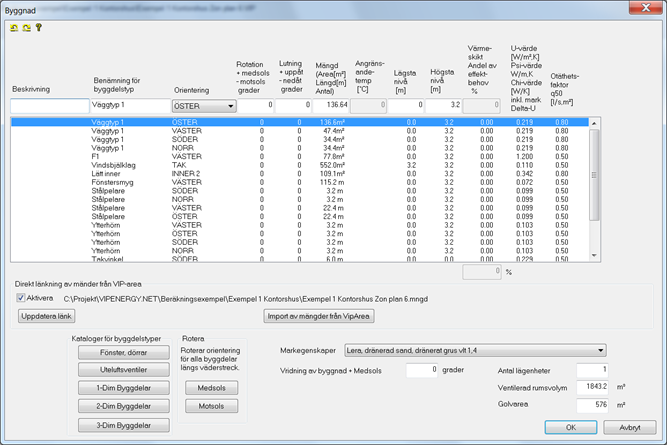Select the Ytterhörn VÄSTER row
The image size is (667, 445).
pyautogui.click(x=300, y=225)
